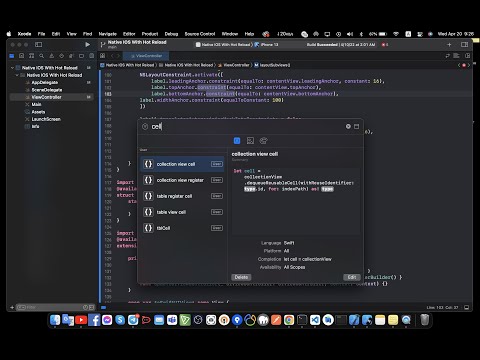Click layoutSubviews in the jump bar
This screenshot has height=360, width=480.
(x=272, y=65)
